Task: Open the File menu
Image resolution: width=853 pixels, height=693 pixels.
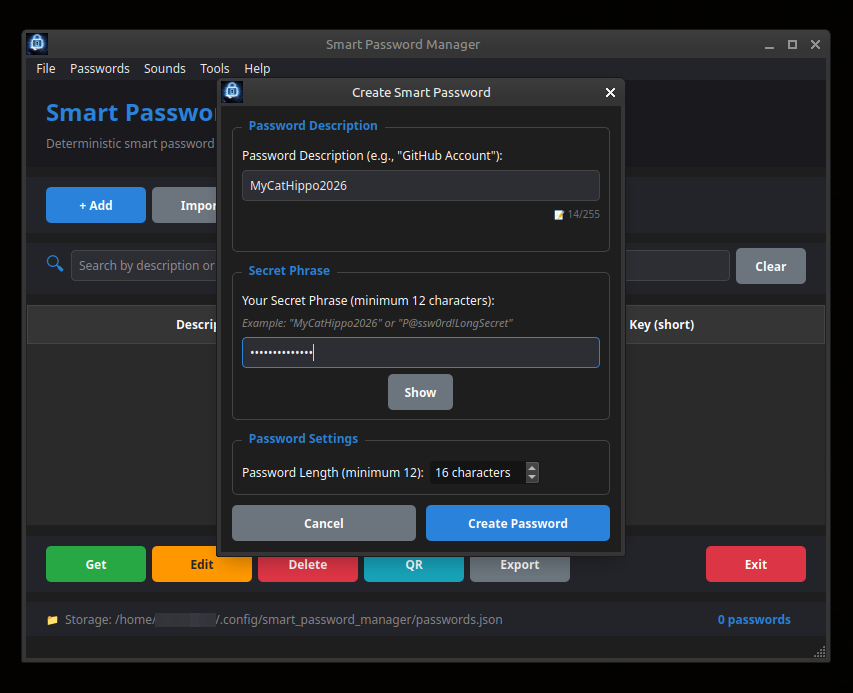Action: (x=46, y=69)
